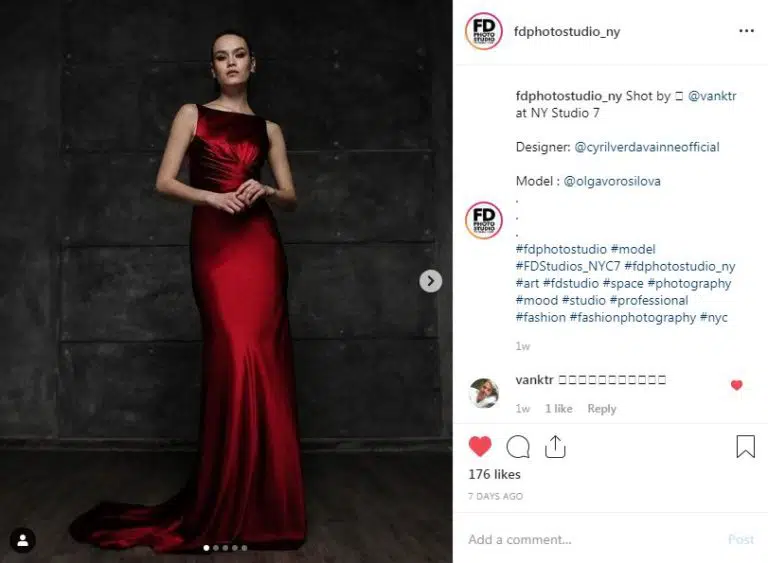
Task: Open the three-dot more options menu
Action: click(746, 31)
